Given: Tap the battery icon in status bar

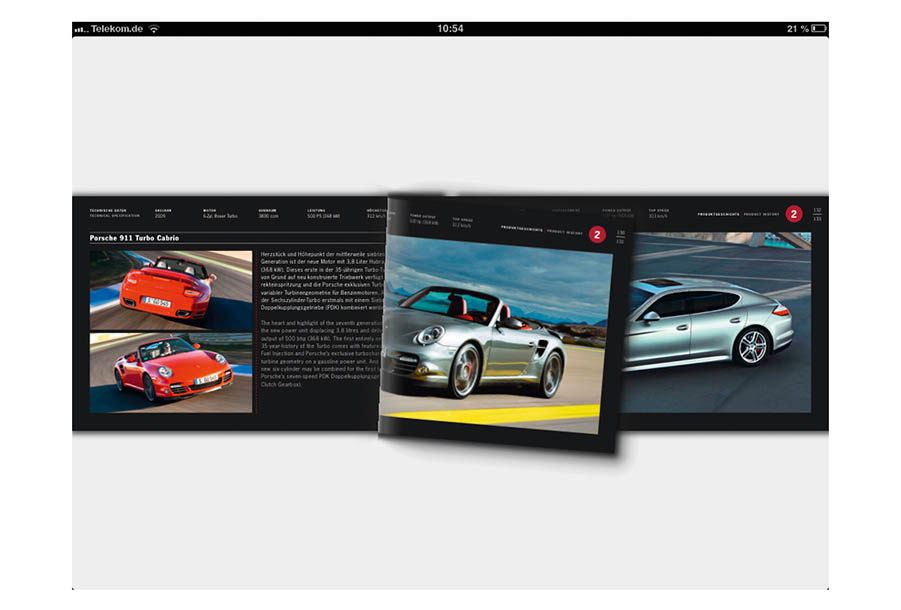Looking at the screenshot, I should coord(819,28).
